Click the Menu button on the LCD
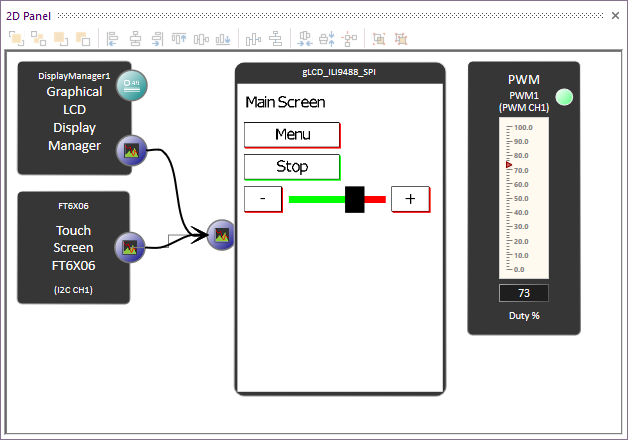628x440 pixels. (292, 135)
